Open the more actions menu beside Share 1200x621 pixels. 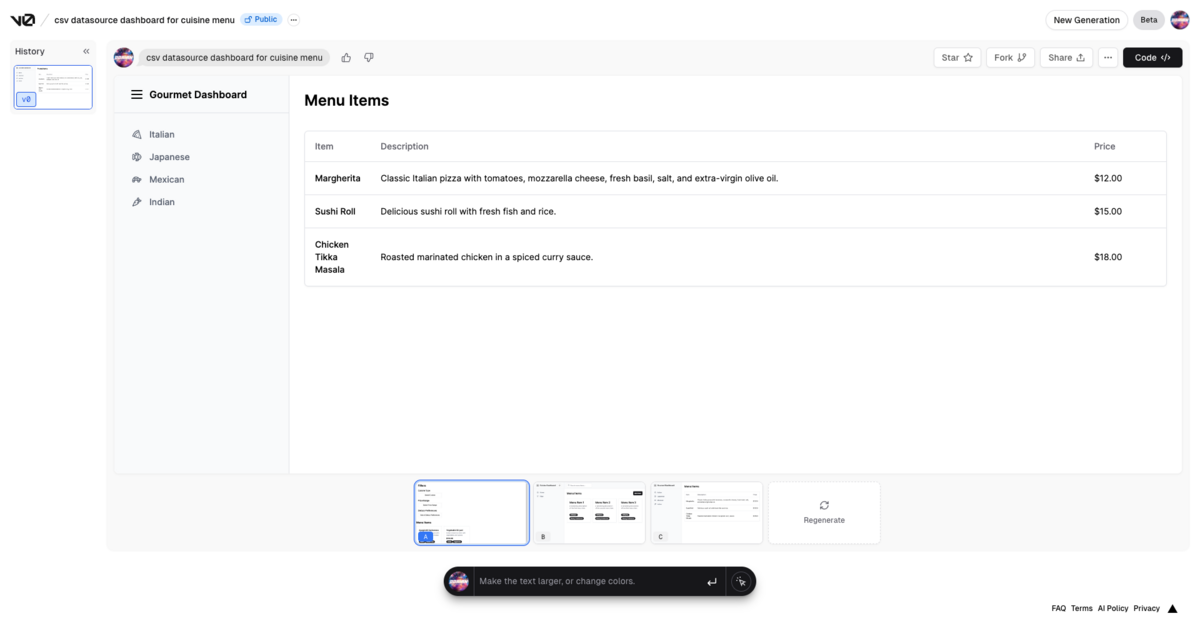[x=1108, y=58]
